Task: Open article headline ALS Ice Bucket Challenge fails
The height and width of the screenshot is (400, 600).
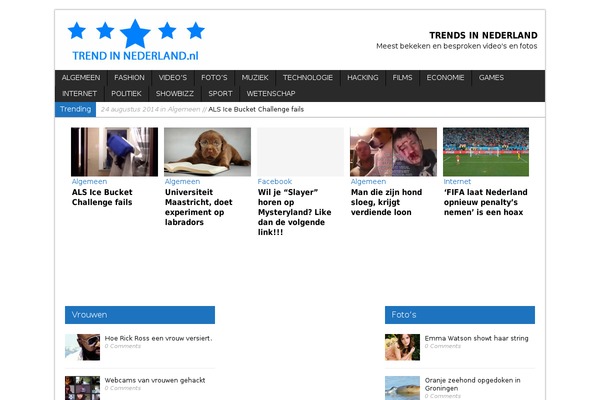Action: pyautogui.click(x=102, y=197)
